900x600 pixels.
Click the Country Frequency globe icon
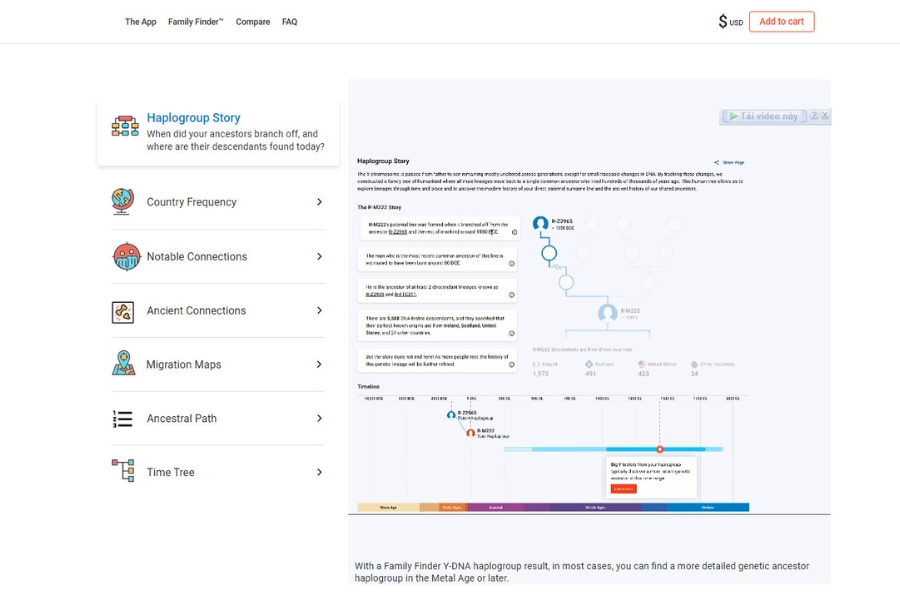click(123, 202)
